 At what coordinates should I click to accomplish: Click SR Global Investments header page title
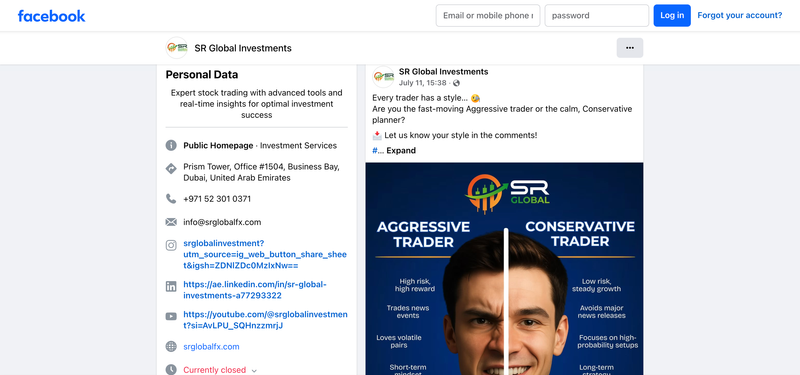(243, 48)
